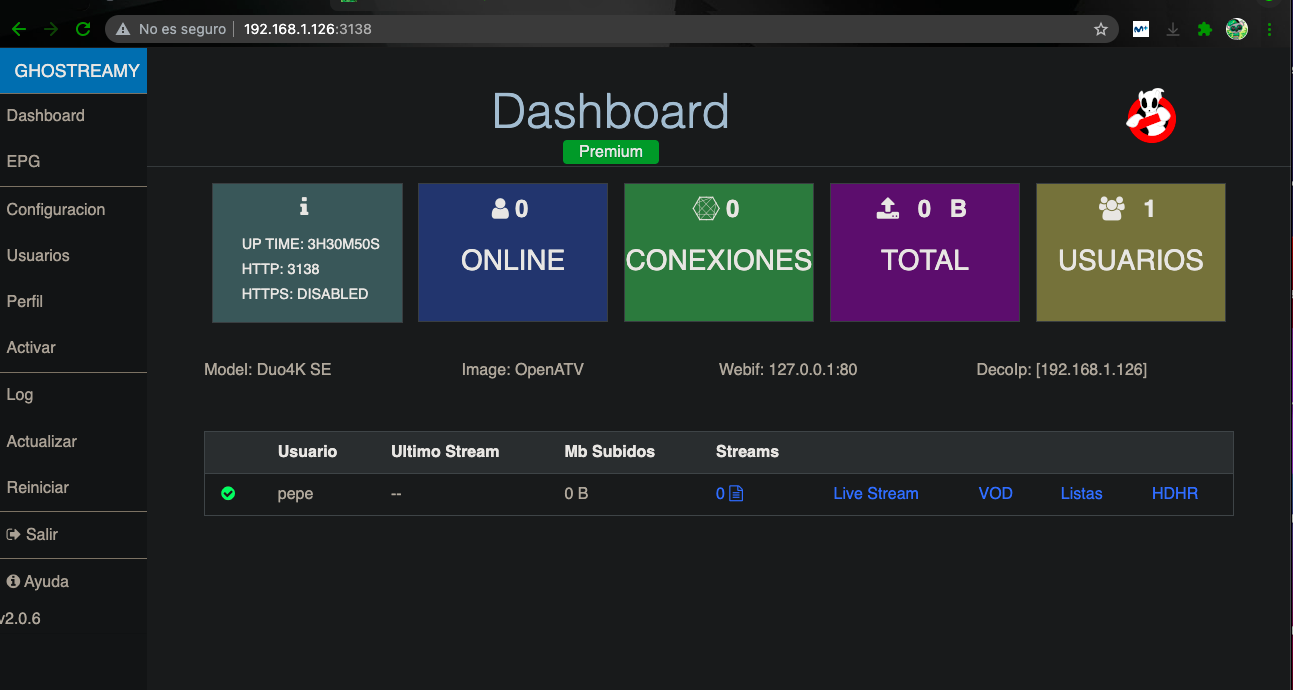Click the browser profile avatar icon
1293x690 pixels.
tap(1237, 29)
